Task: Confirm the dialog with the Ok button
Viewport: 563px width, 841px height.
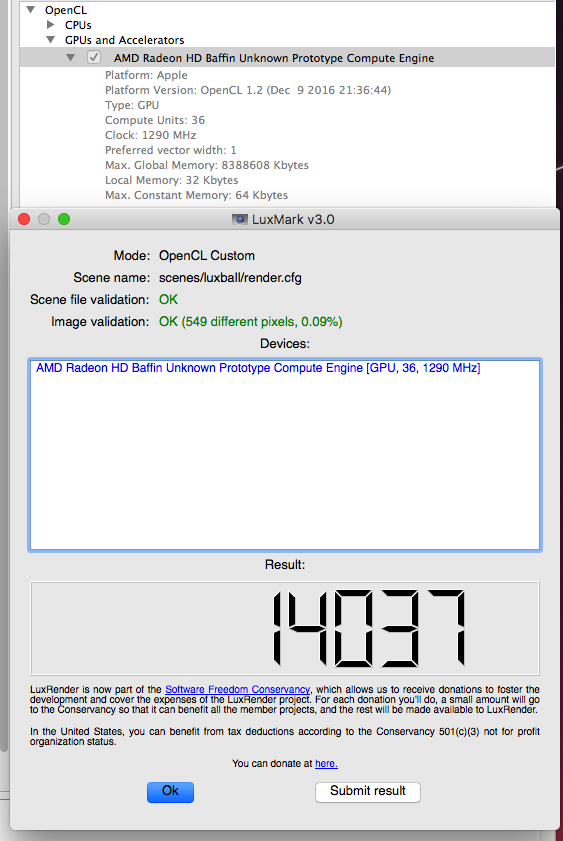Action: [171, 792]
